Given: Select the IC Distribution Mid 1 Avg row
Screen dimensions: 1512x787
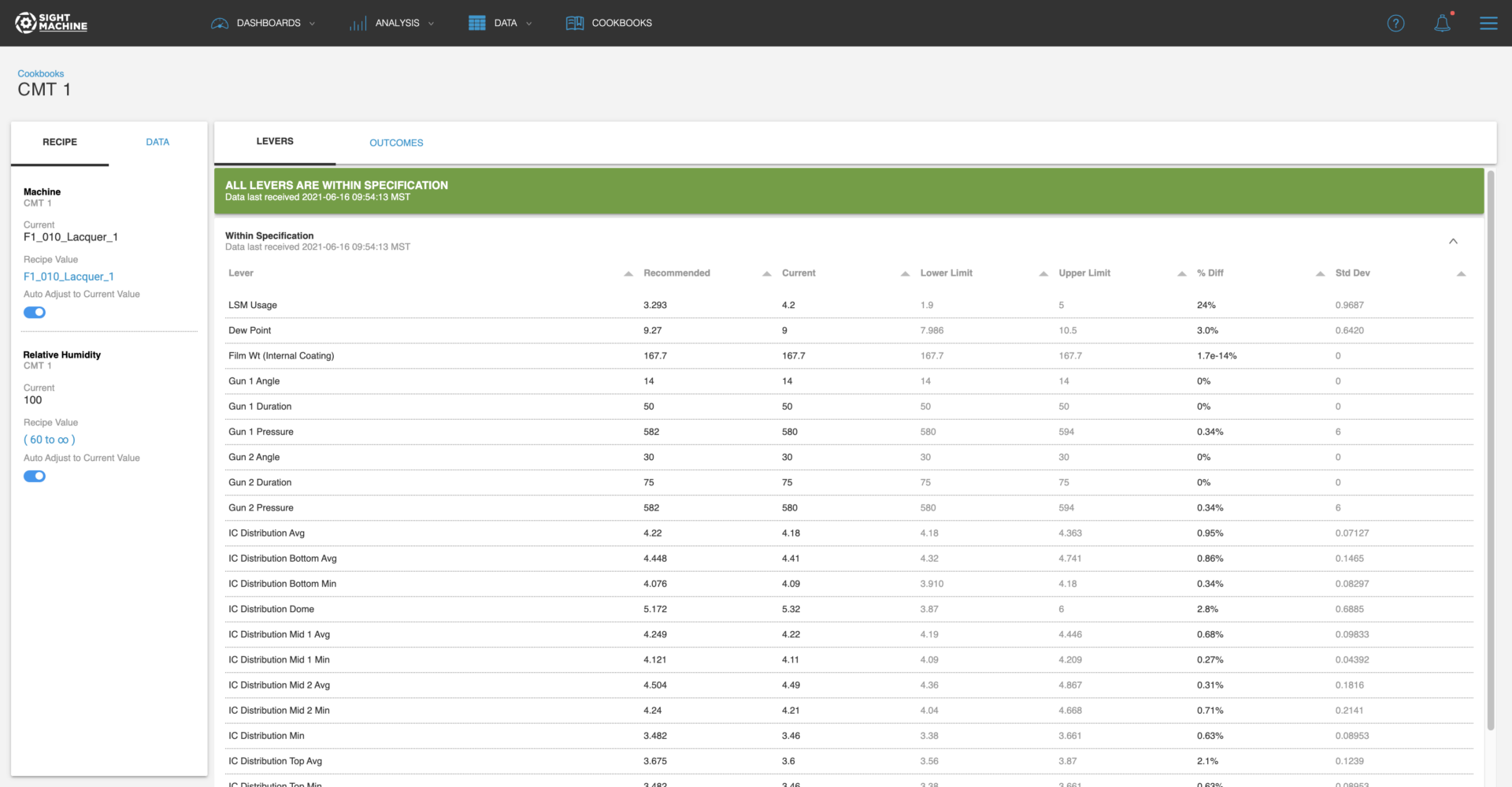Looking at the screenshot, I should 849,635.
